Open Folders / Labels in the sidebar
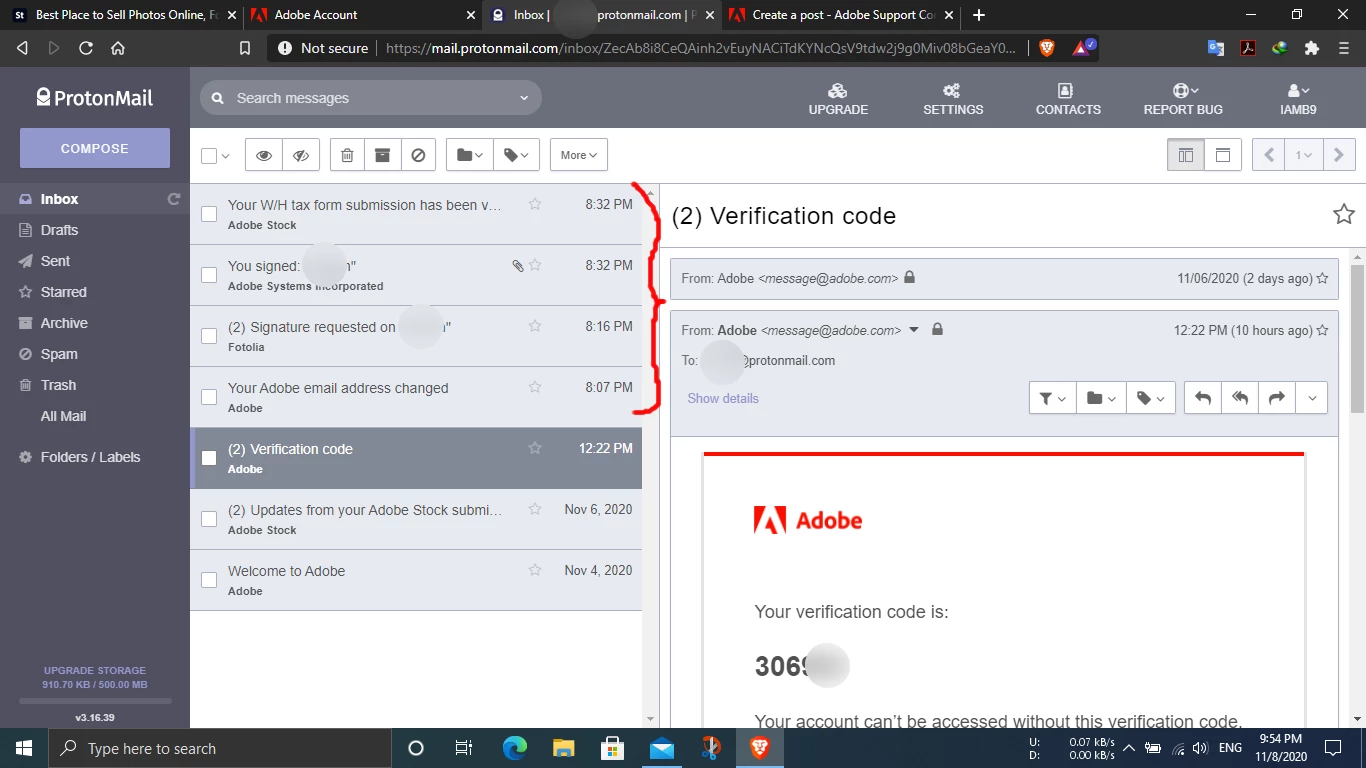This screenshot has height=768, width=1366. (90, 457)
